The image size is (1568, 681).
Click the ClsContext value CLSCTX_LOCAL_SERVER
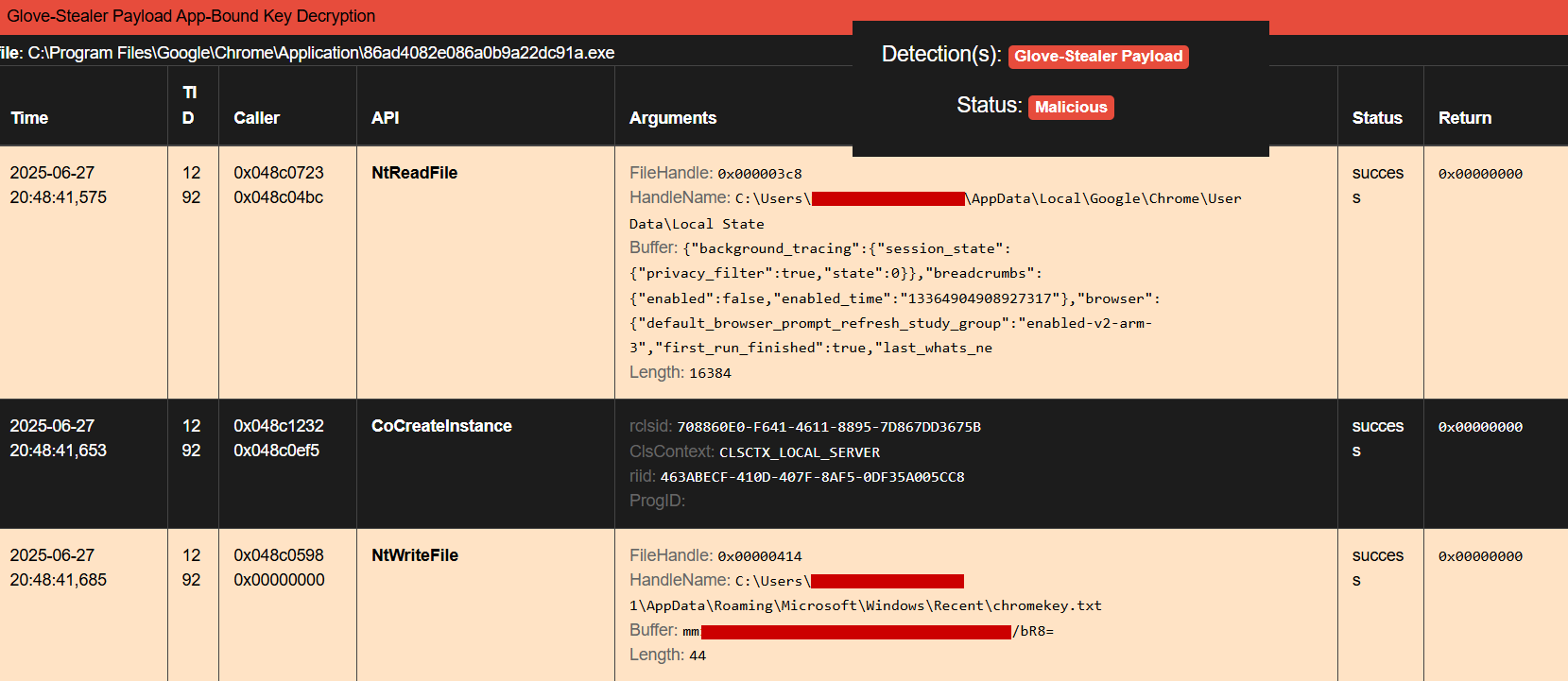pyautogui.click(x=800, y=452)
